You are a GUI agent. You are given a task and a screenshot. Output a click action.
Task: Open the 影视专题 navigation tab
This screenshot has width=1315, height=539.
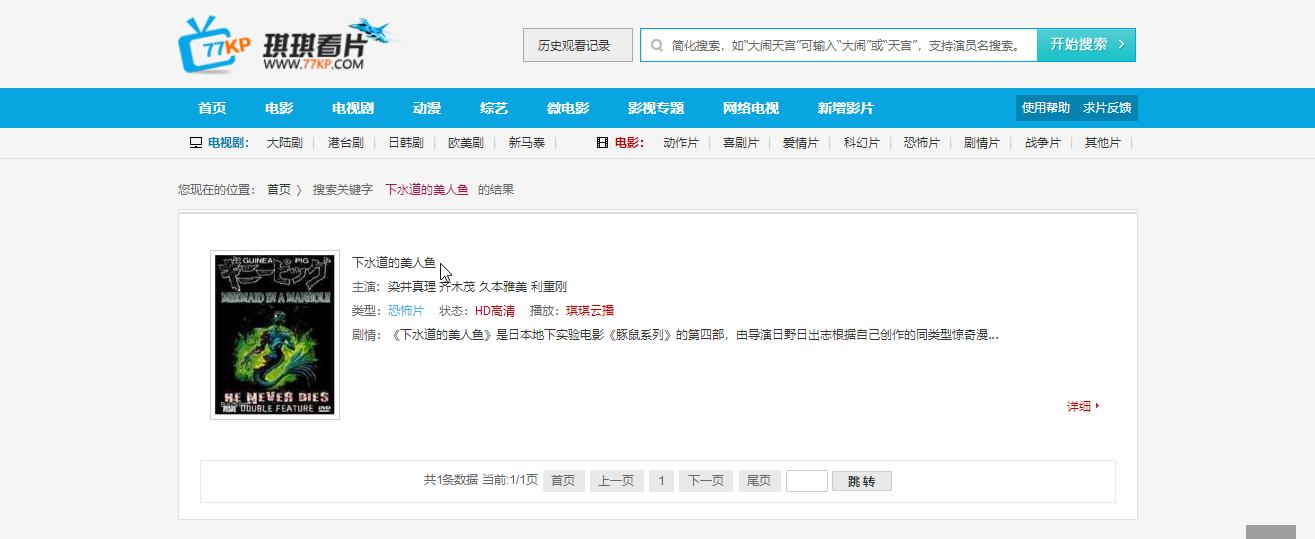click(656, 108)
